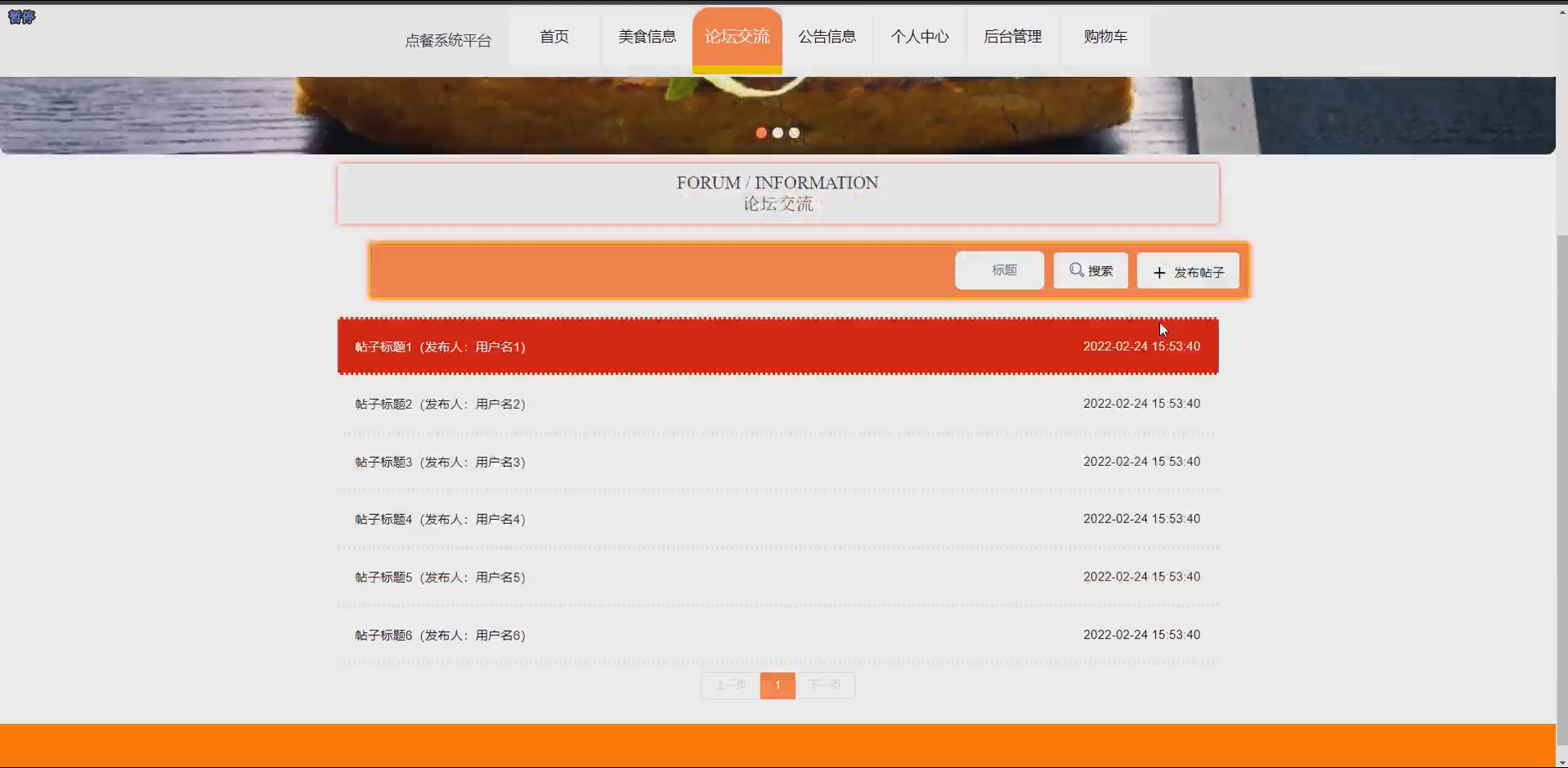Go to next page via 下一页

825,685
